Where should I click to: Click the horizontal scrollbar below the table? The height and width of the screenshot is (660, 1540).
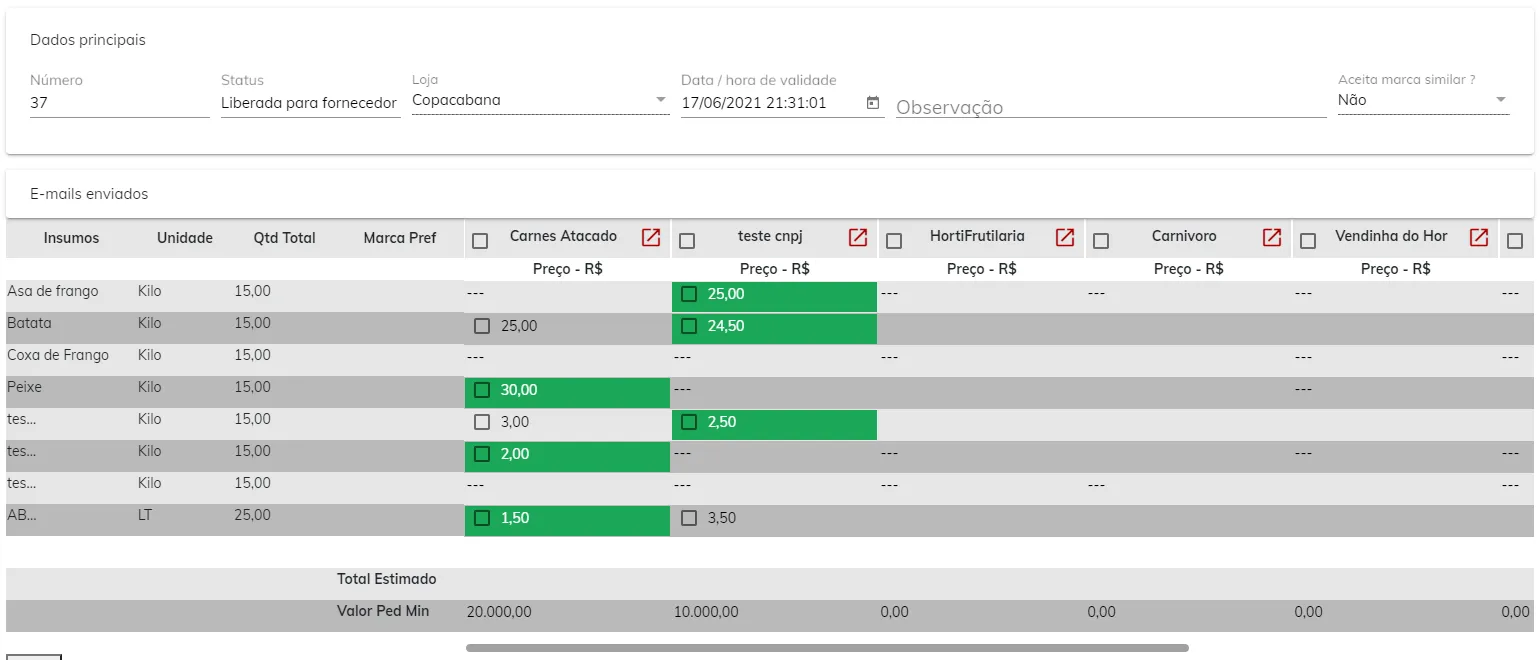(x=827, y=648)
